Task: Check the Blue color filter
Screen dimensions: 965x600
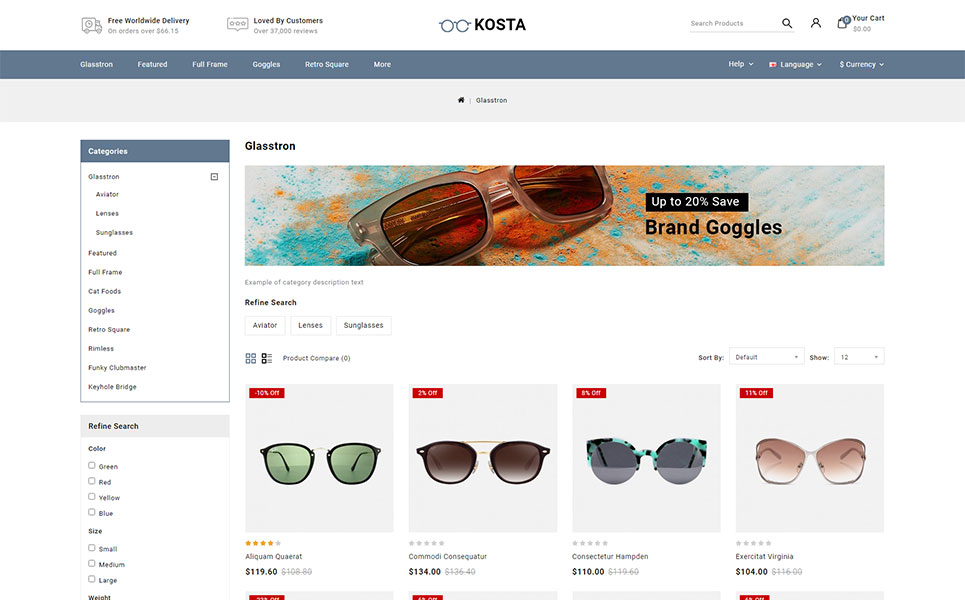Action: pyautogui.click(x=92, y=513)
